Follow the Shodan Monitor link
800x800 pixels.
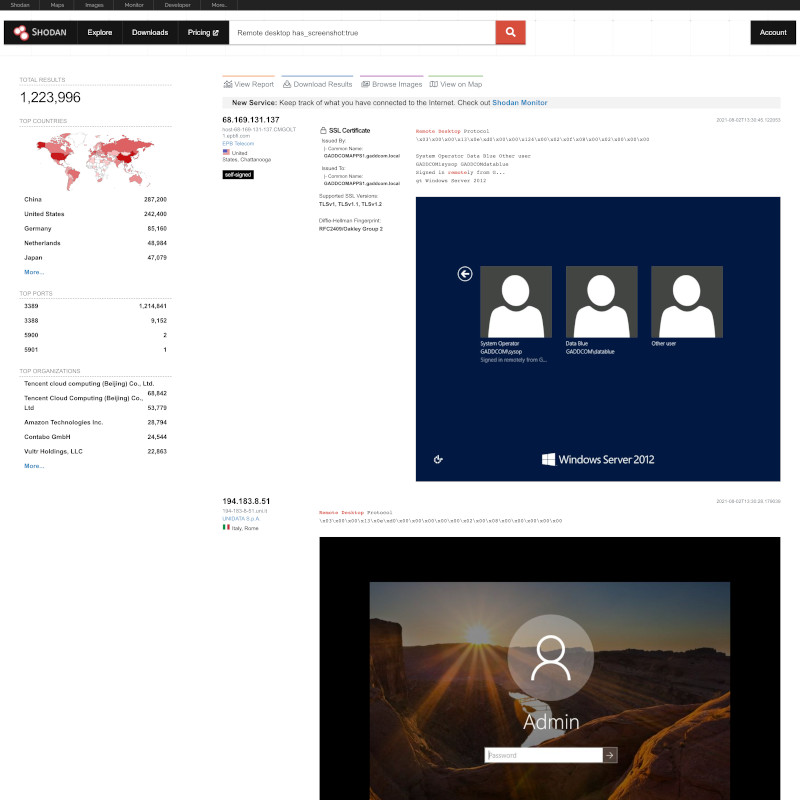coord(519,103)
